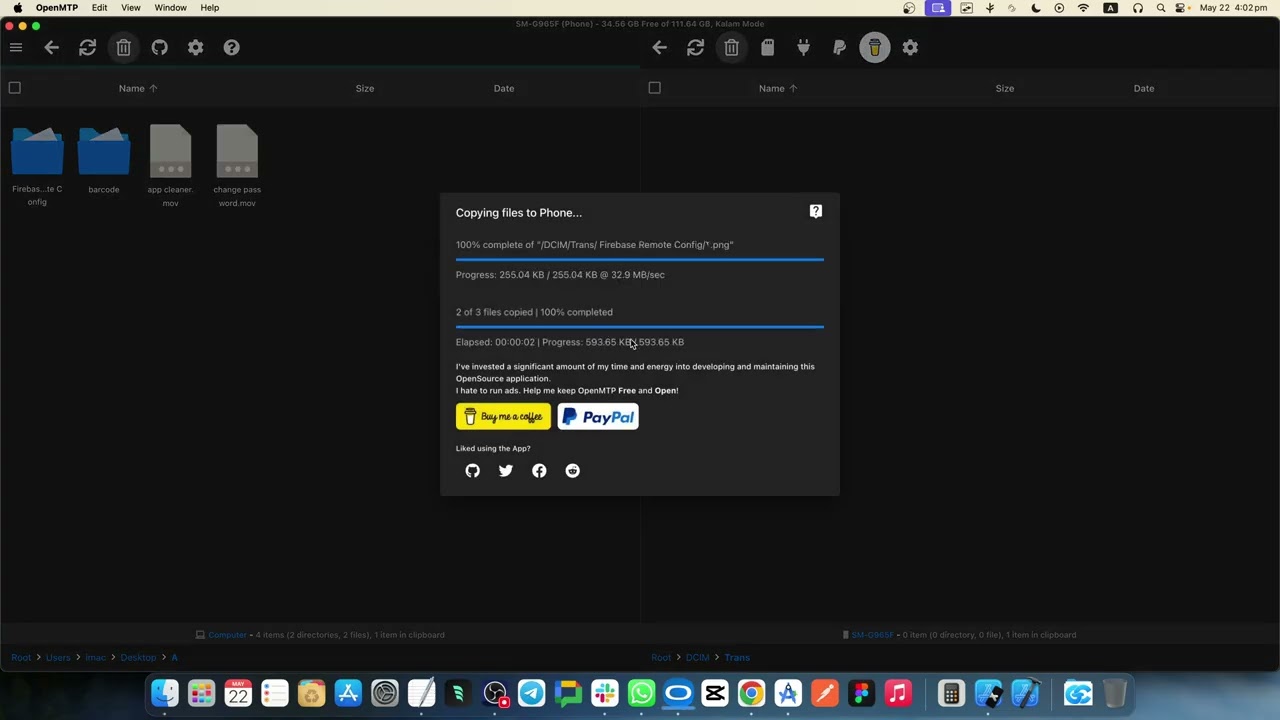Screen dimensions: 1280x720
Task: Click the plug MTP connection icon
Action: (803, 47)
